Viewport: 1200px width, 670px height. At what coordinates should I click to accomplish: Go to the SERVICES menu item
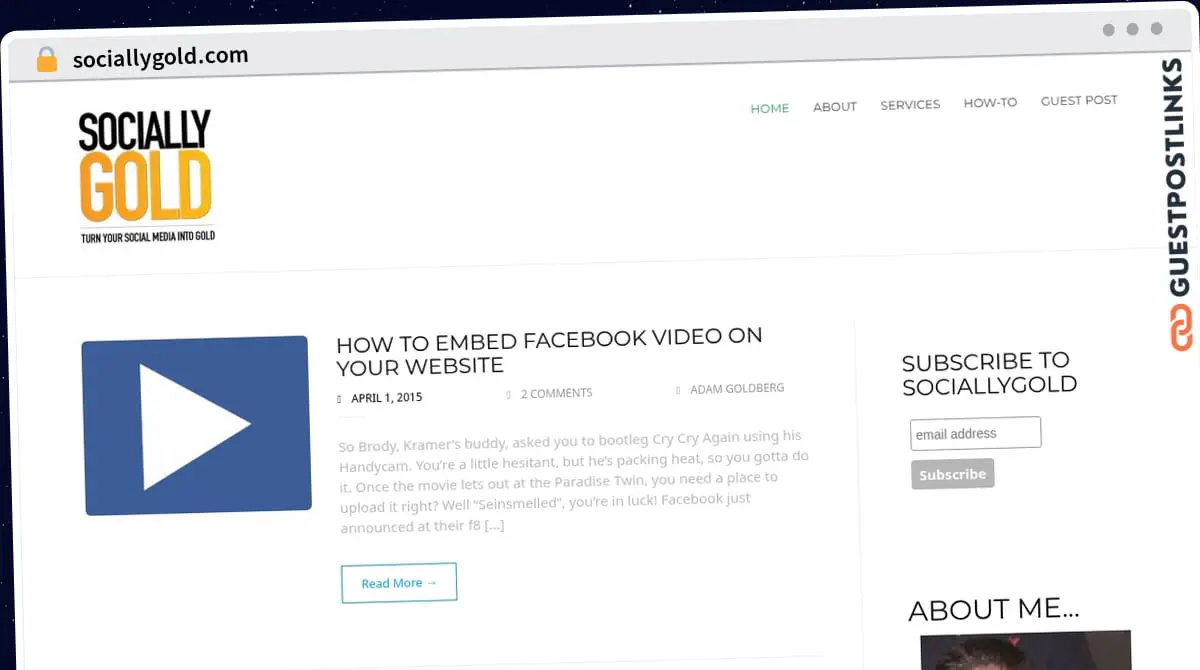[910, 105]
